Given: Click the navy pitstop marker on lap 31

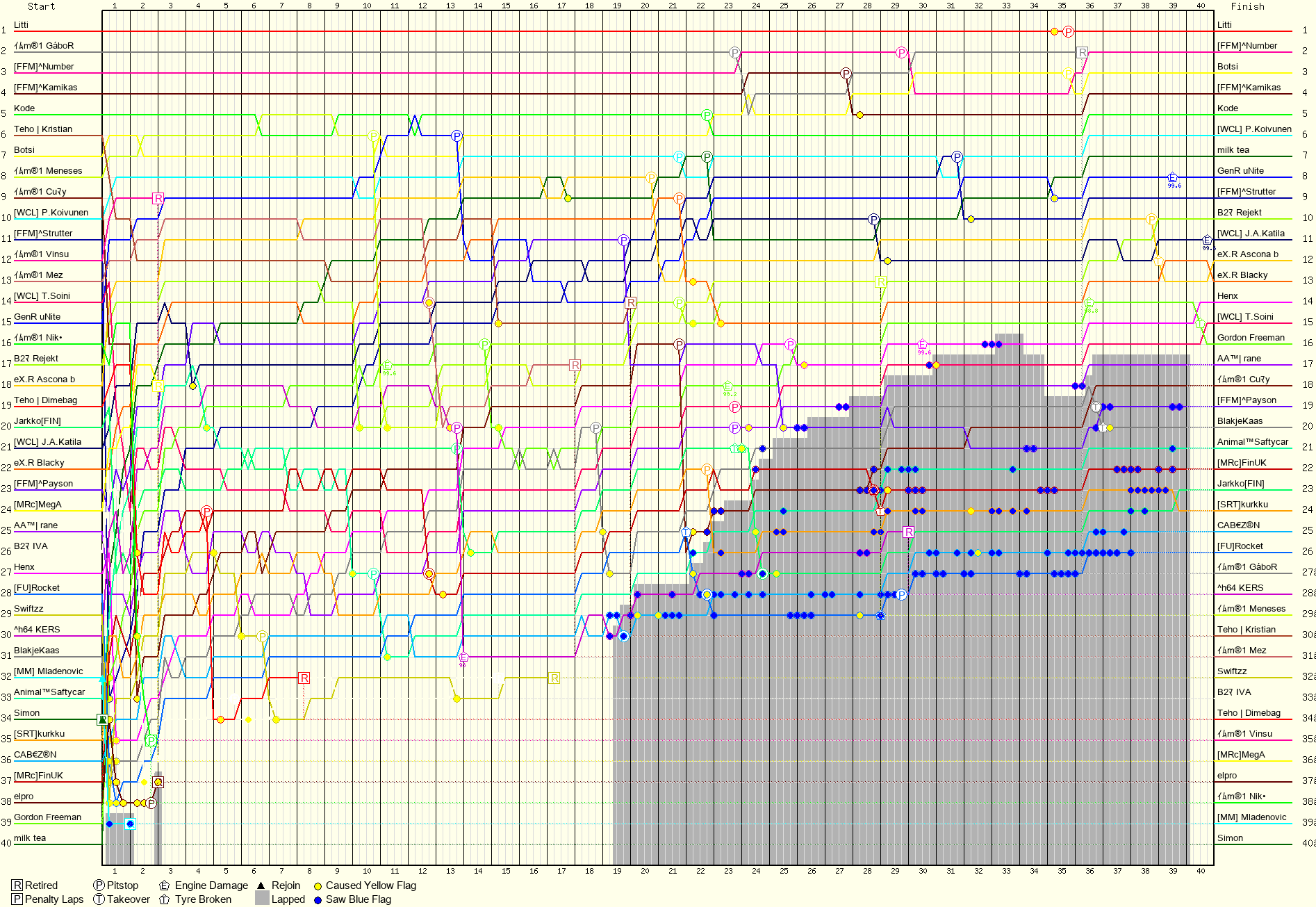Looking at the screenshot, I should click(957, 156).
